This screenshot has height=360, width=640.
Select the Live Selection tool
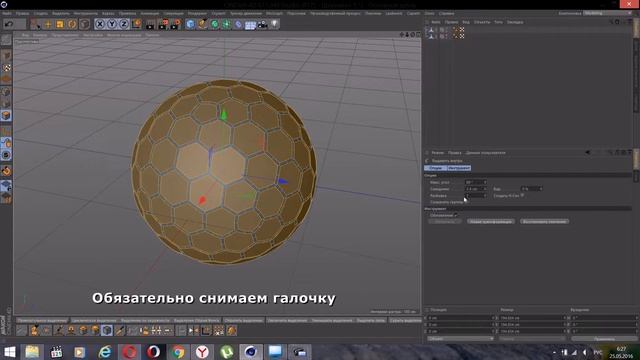[x=36, y=24]
